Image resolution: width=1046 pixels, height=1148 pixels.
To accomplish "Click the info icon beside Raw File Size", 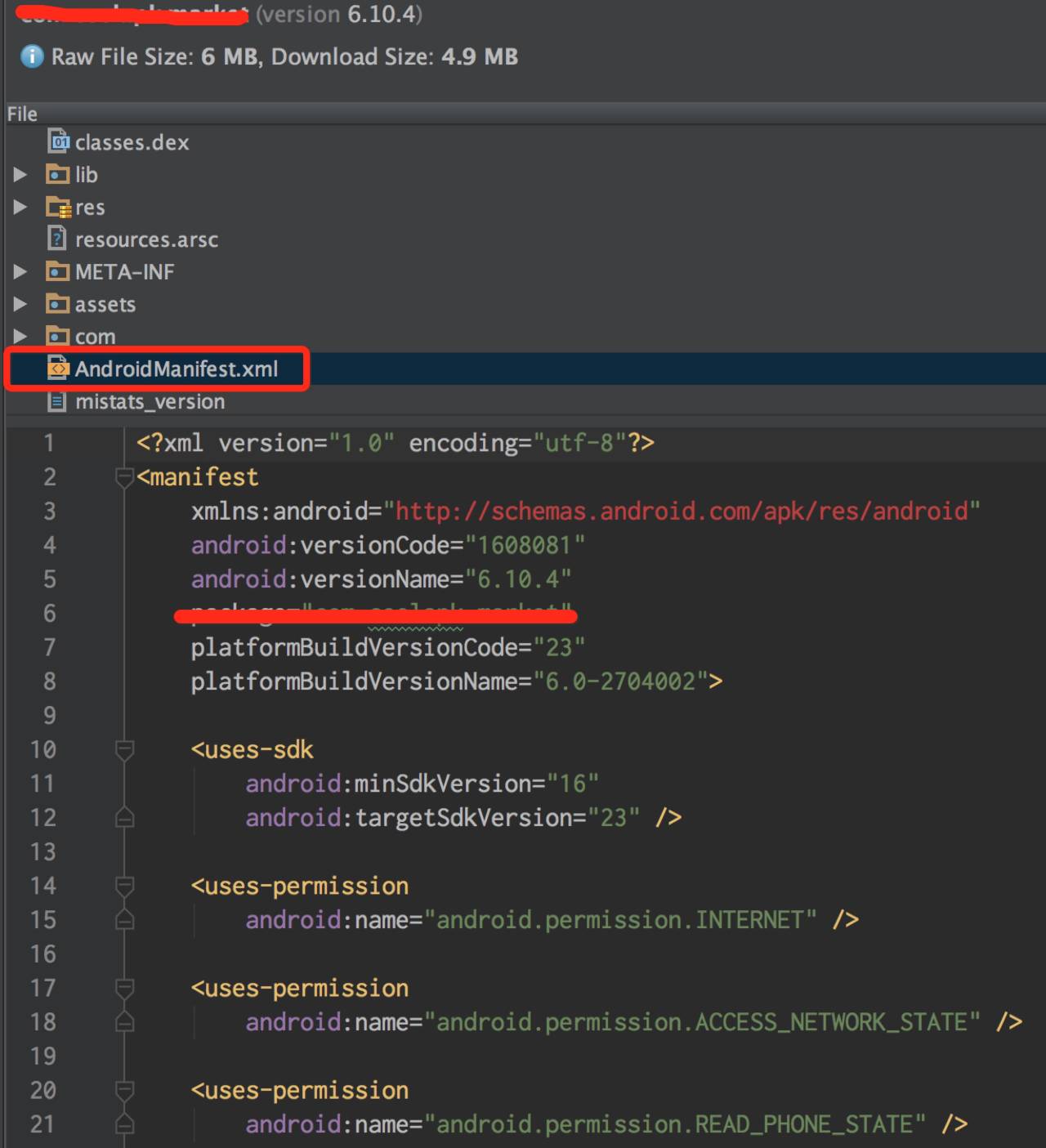I will point(32,56).
